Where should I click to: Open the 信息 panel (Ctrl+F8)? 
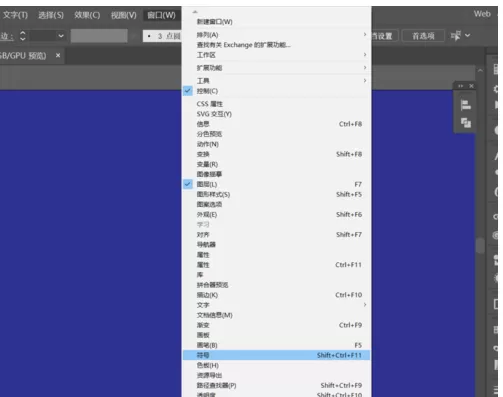pos(277,124)
